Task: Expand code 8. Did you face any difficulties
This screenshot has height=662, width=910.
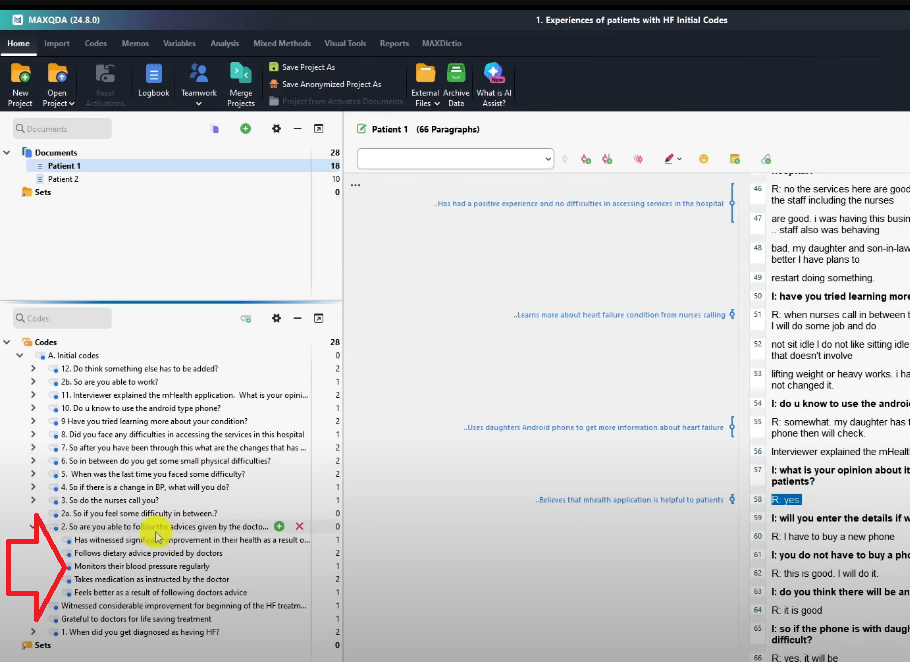Action: [33, 434]
